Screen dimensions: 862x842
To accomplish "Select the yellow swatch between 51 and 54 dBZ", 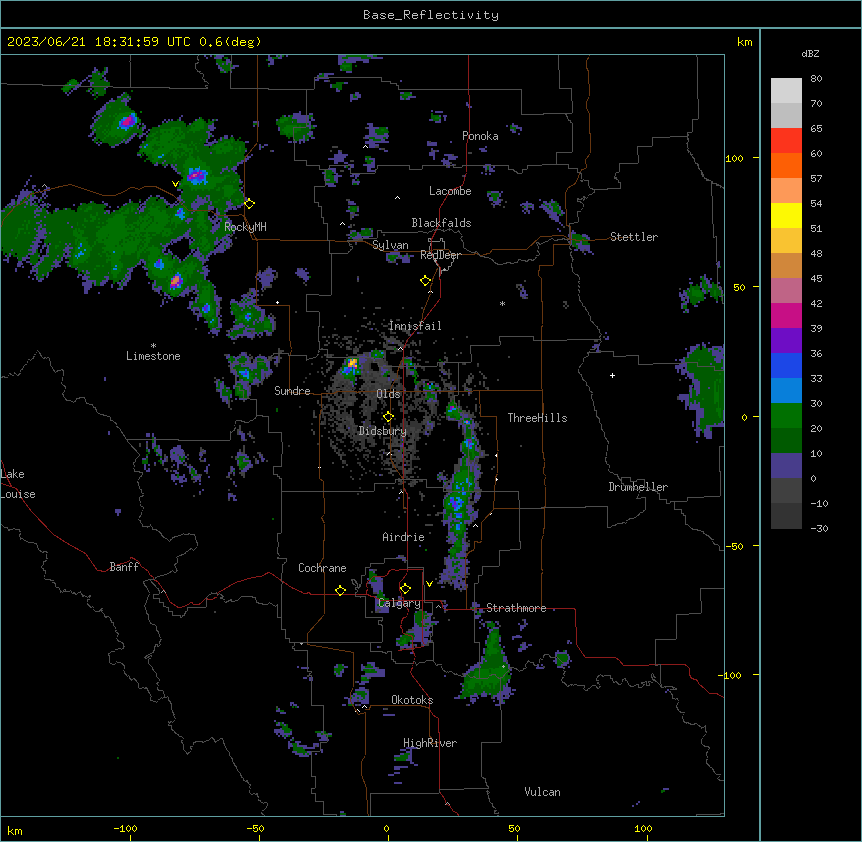I will point(786,215).
